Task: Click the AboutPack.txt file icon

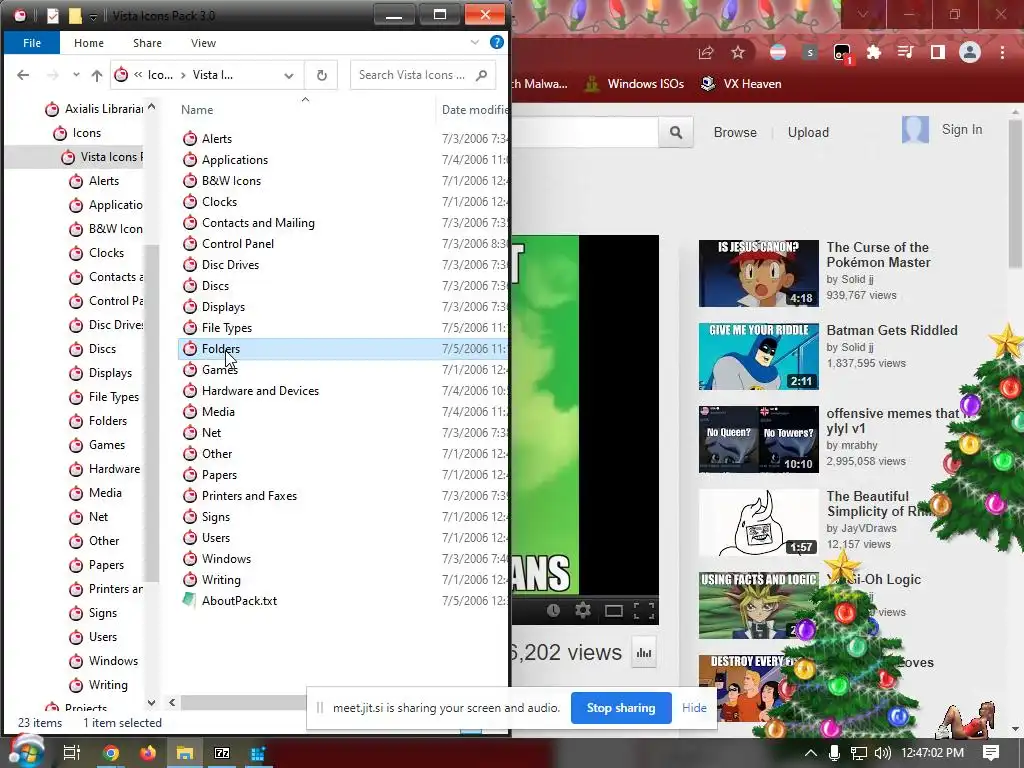Action: coord(189,600)
